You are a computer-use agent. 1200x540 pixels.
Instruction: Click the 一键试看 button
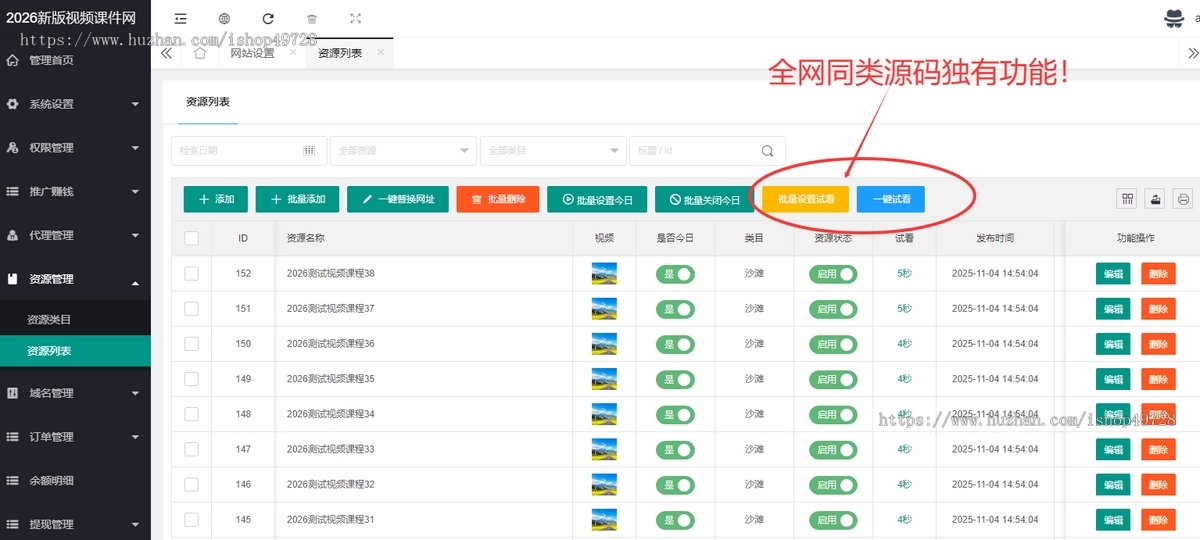point(891,199)
